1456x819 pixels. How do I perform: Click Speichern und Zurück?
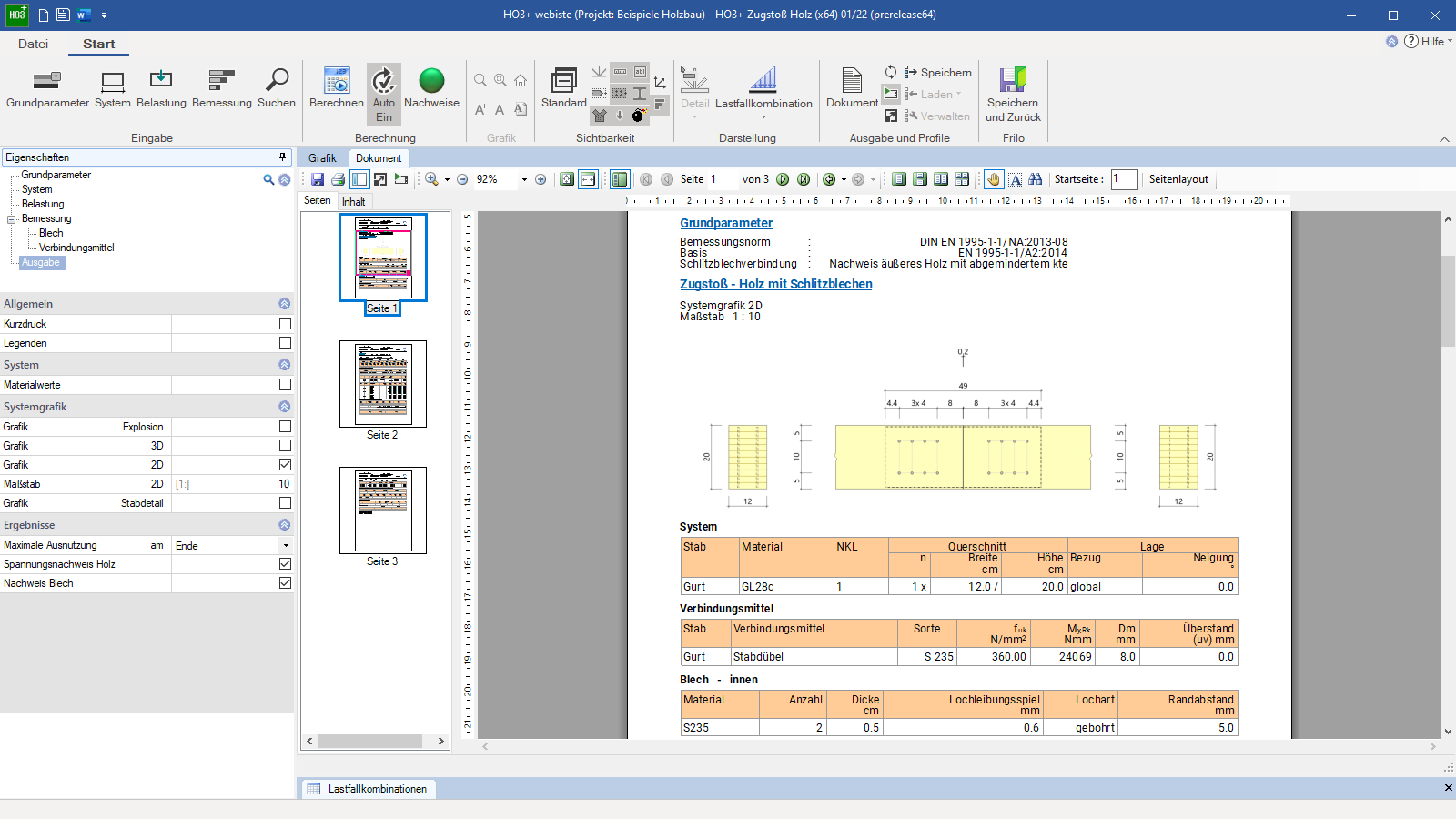pyautogui.click(x=1013, y=94)
